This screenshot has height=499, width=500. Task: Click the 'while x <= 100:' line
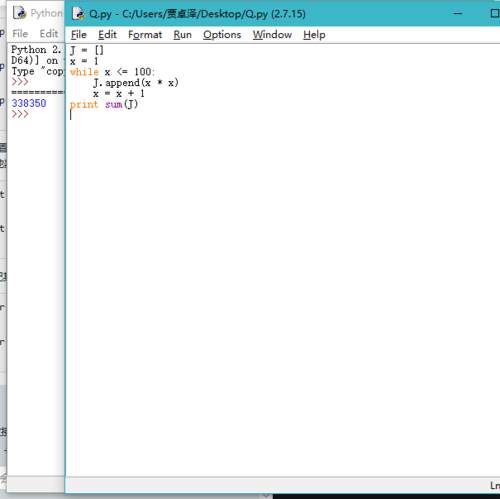pos(112,72)
